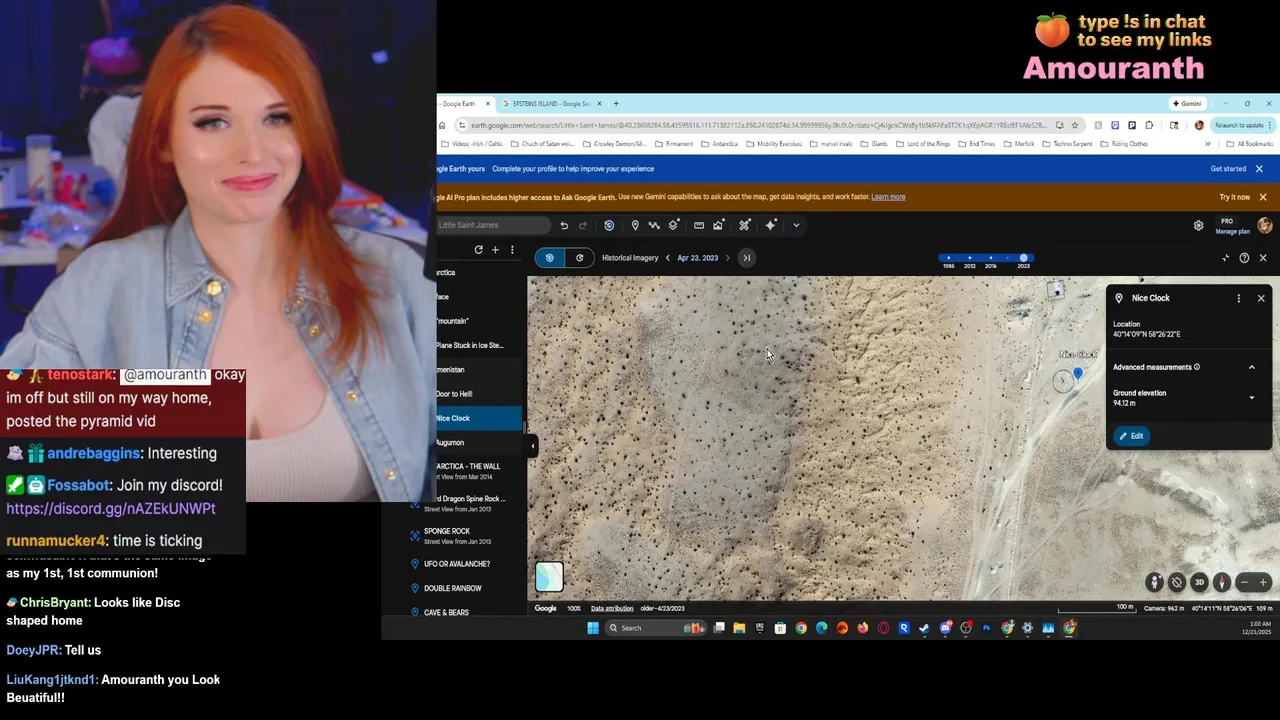
Task: Click the 2023 timeline slider handle
Action: pos(1023,258)
